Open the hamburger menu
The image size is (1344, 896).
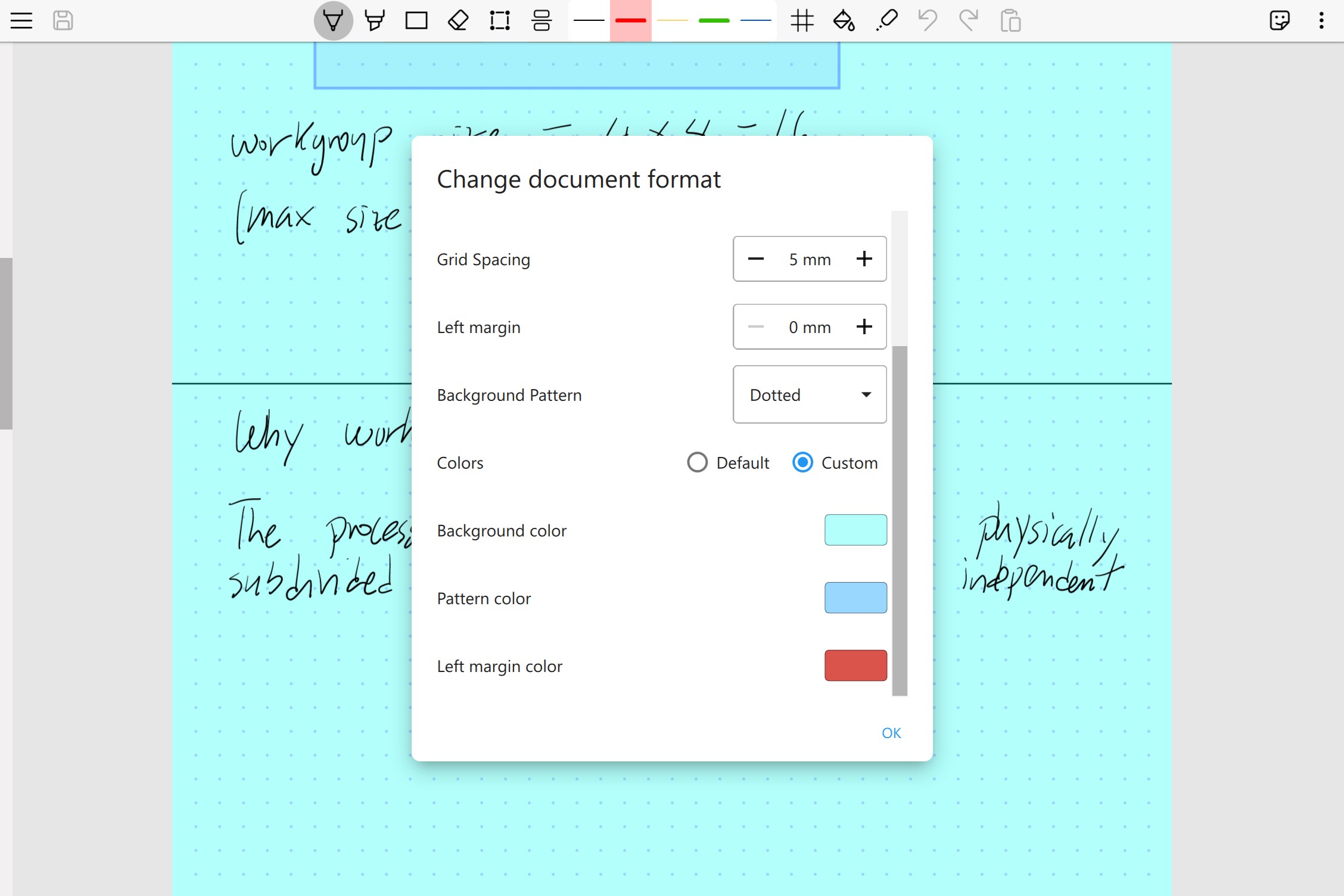click(x=21, y=20)
